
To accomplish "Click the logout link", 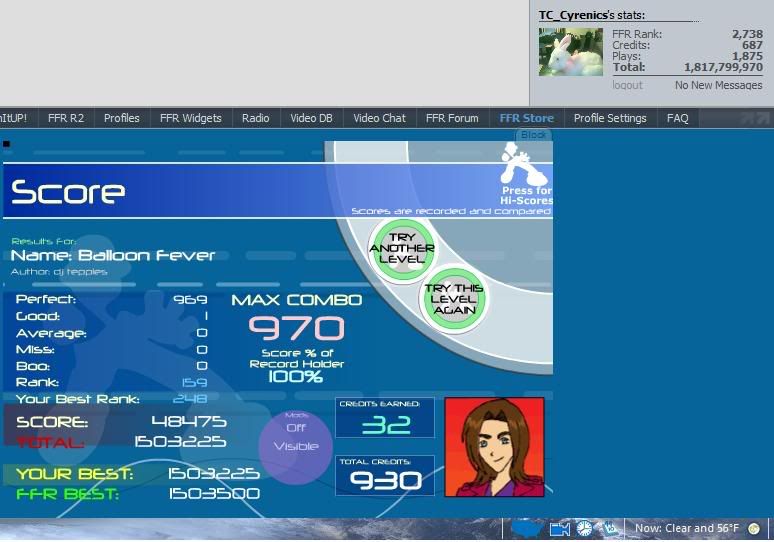I will [627, 86].
